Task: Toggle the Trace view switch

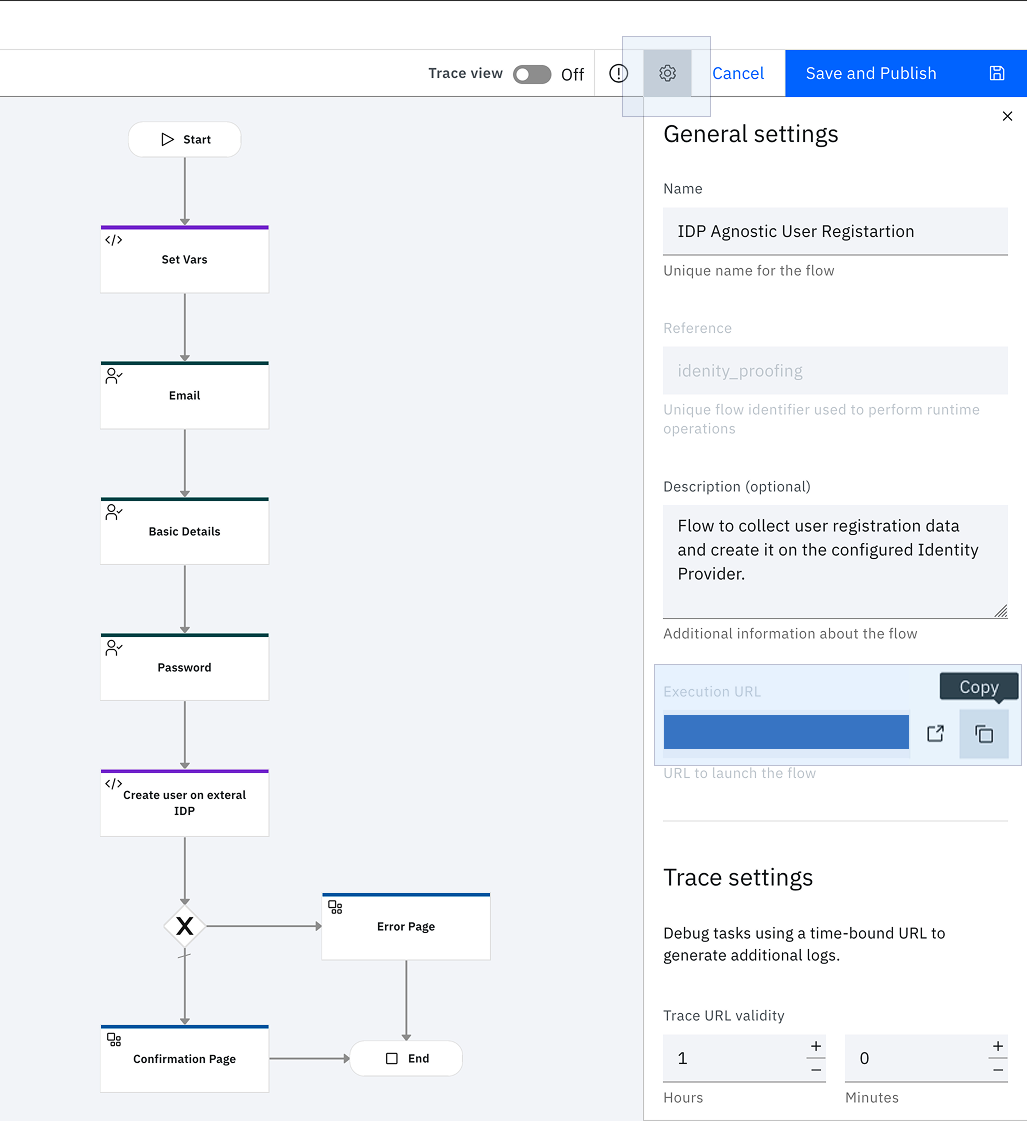Action: pyautogui.click(x=532, y=74)
